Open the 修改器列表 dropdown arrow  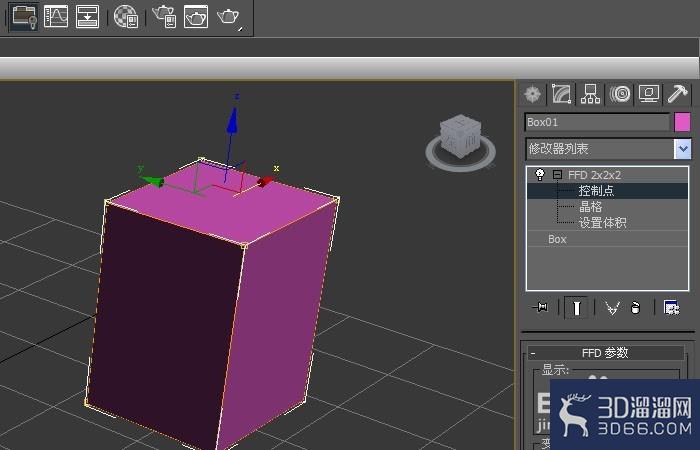(683, 149)
